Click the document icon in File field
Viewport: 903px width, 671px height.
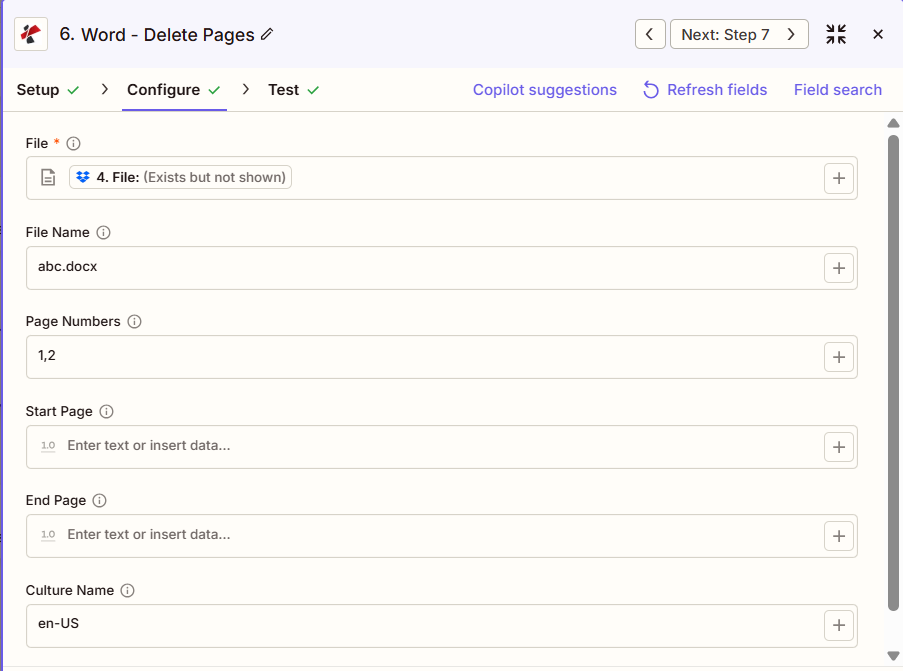[48, 177]
